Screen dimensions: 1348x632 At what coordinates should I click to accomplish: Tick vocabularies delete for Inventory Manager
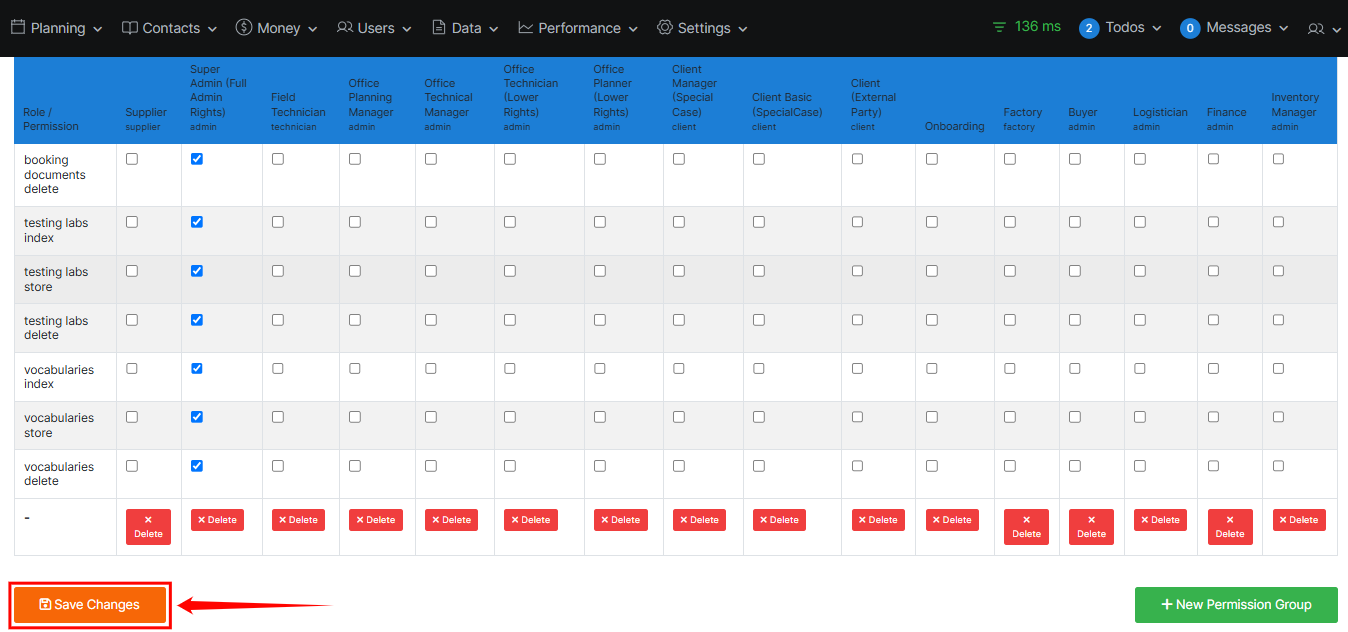pos(1278,466)
